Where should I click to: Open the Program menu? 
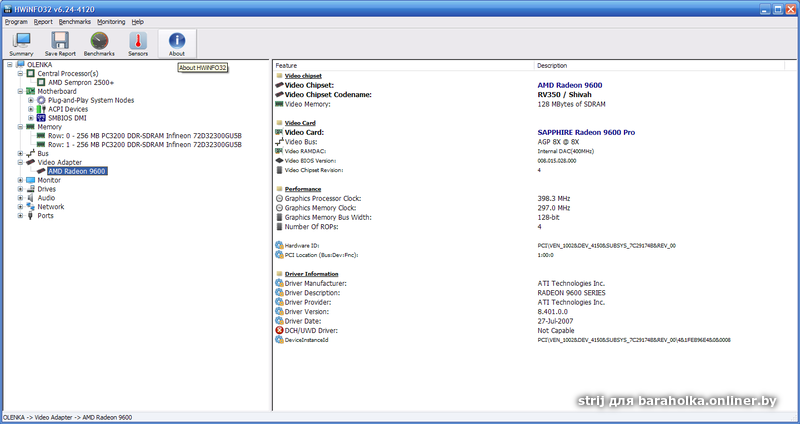(x=16, y=22)
